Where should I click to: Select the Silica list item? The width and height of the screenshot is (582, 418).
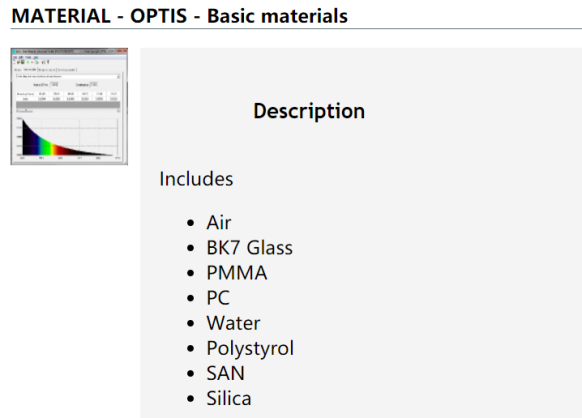pos(229,398)
